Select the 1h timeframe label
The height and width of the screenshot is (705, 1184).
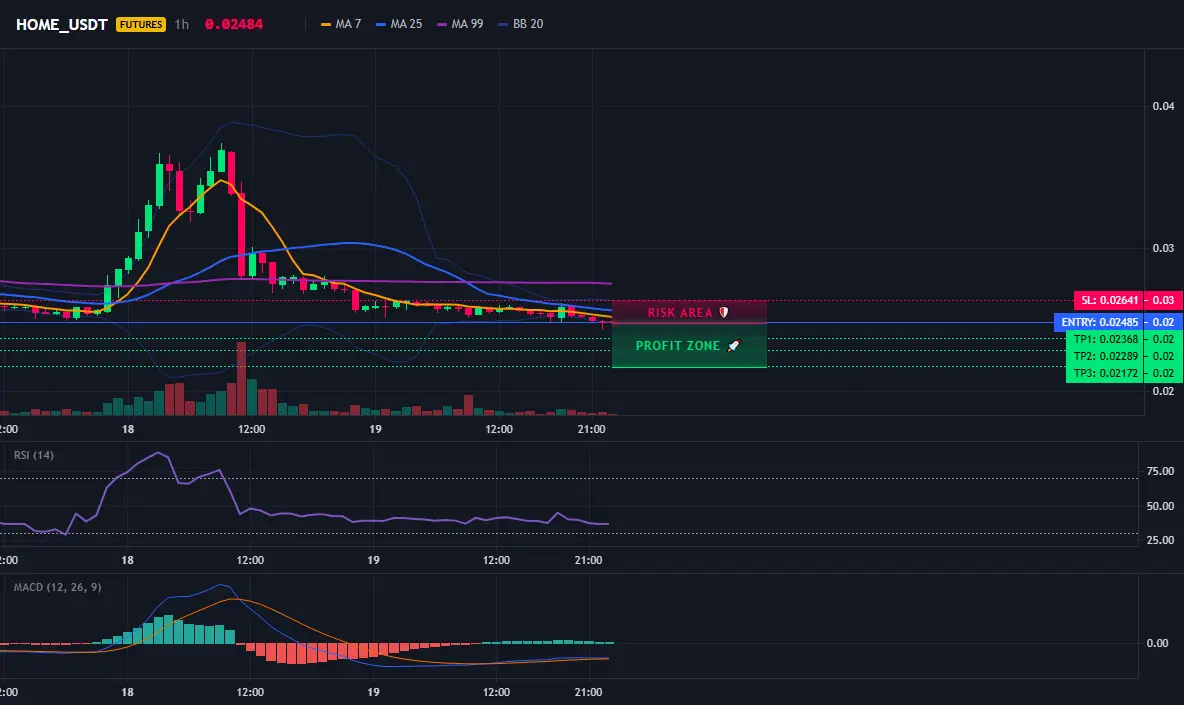pos(181,24)
